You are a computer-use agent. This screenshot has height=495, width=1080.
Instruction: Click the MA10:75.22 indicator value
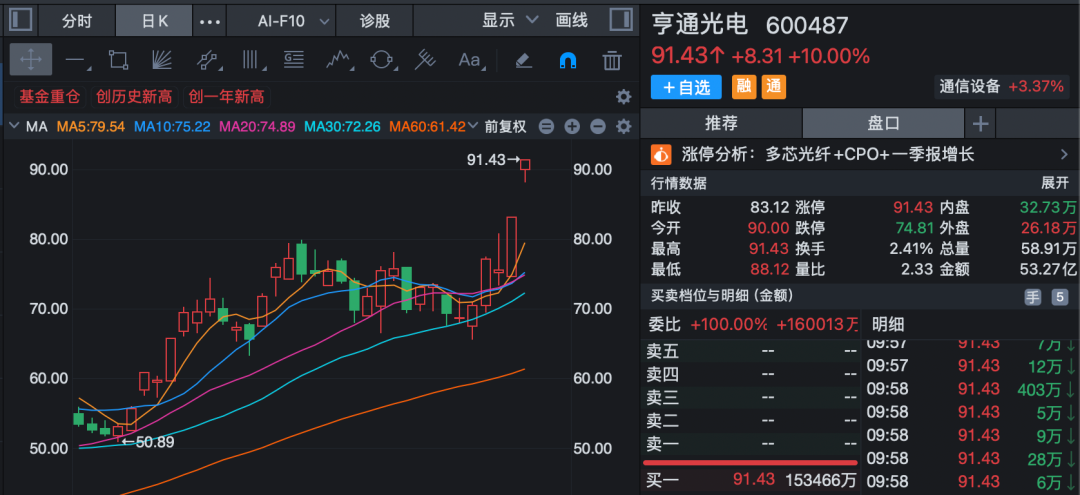click(172, 127)
